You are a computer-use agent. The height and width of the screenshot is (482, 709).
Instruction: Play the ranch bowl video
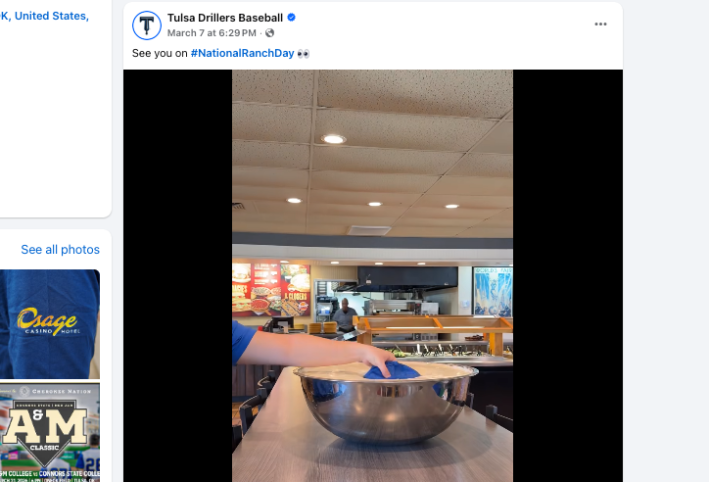pyautogui.click(x=373, y=276)
